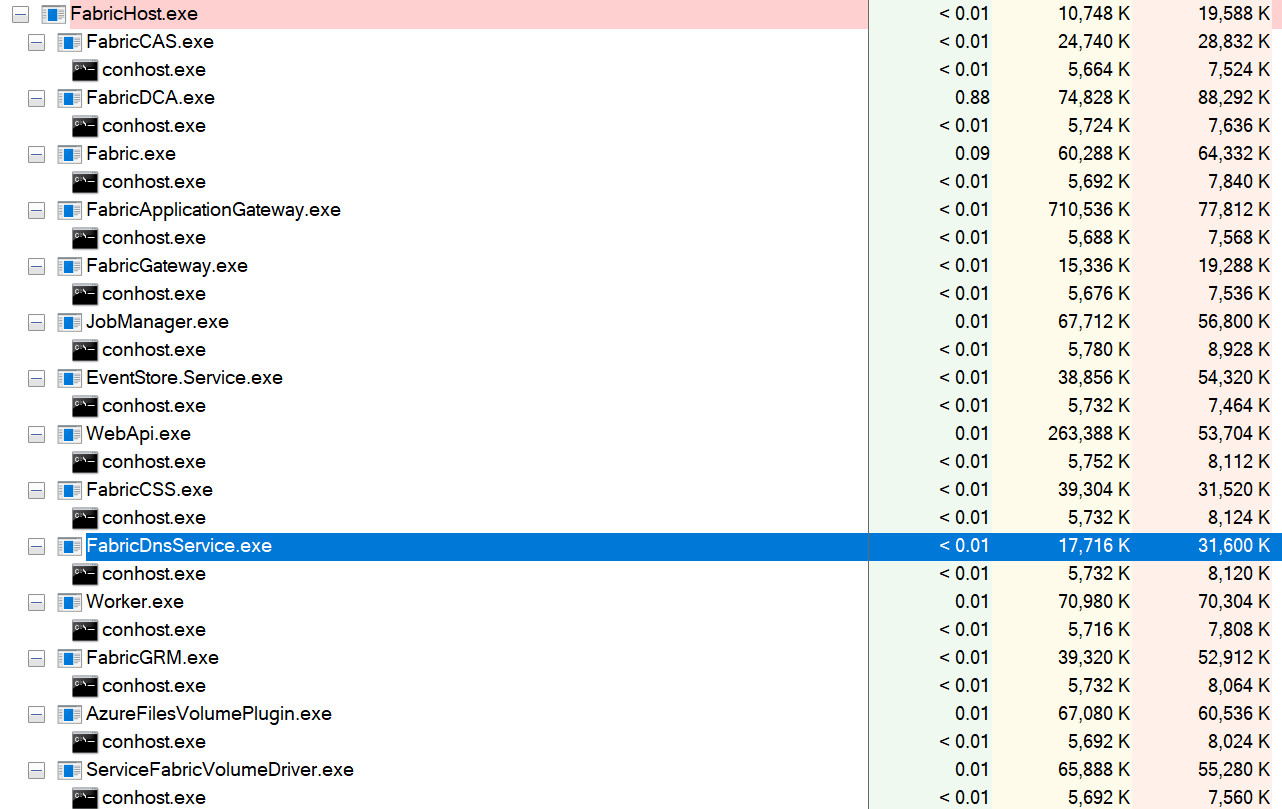
Task: Click the 0.88 CPU value for FabricDCA.exe
Action: (x=973, y=98)
